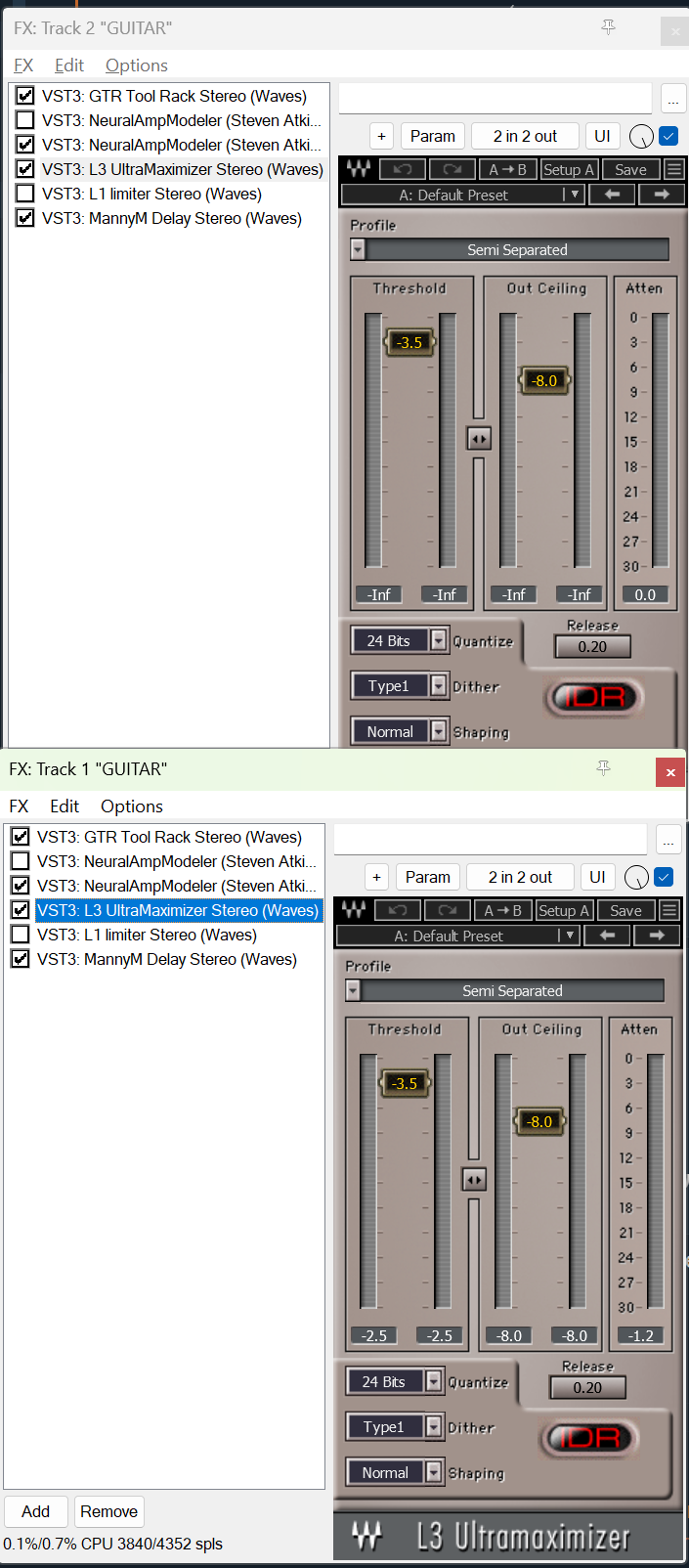This screenshot has height=1568, width=689.
Task: Open FX menu in Track 2 window
Action: 23,65
